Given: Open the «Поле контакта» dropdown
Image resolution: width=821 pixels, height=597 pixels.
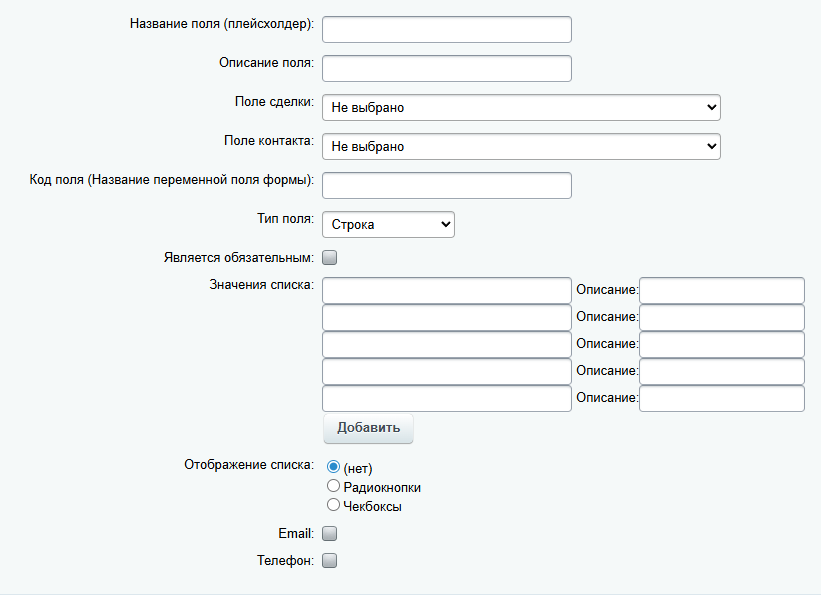Looking at the screenshot, I should 520,146.
